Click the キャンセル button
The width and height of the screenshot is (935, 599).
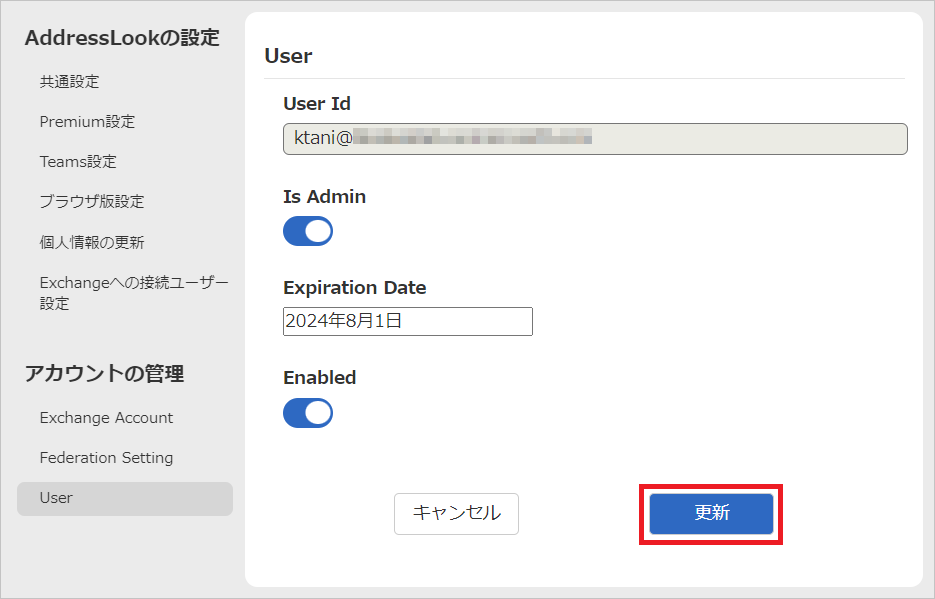click(x=456, y=514)
